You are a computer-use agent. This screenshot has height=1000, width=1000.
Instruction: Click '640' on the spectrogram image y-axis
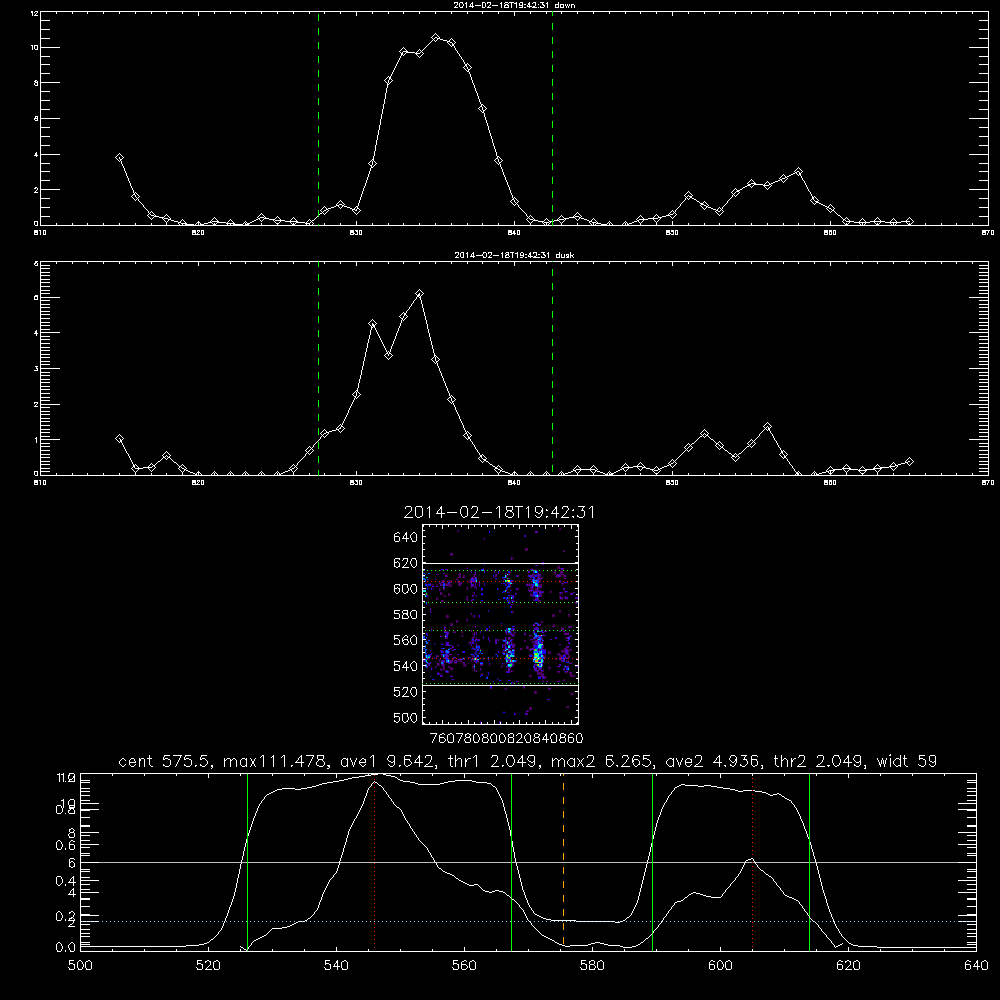(406, 537)
